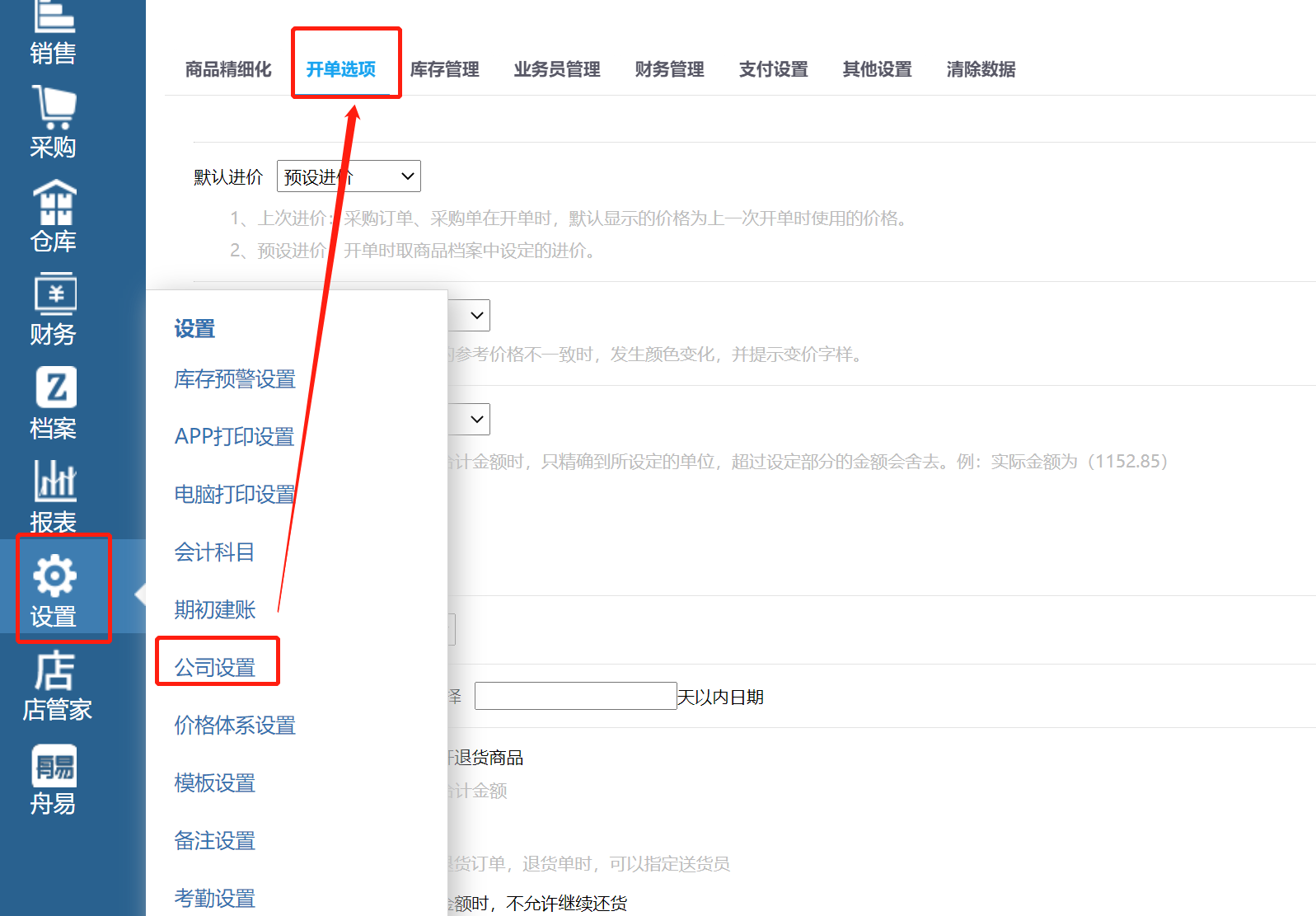Open 价格体系设置 in settings menu

pos(235,726)
